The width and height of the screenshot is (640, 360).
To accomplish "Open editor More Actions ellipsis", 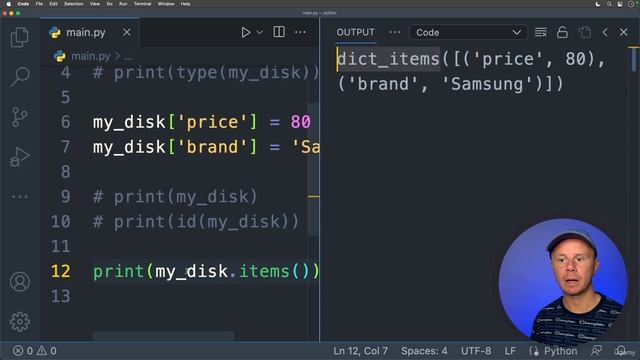I will (300, 32).
